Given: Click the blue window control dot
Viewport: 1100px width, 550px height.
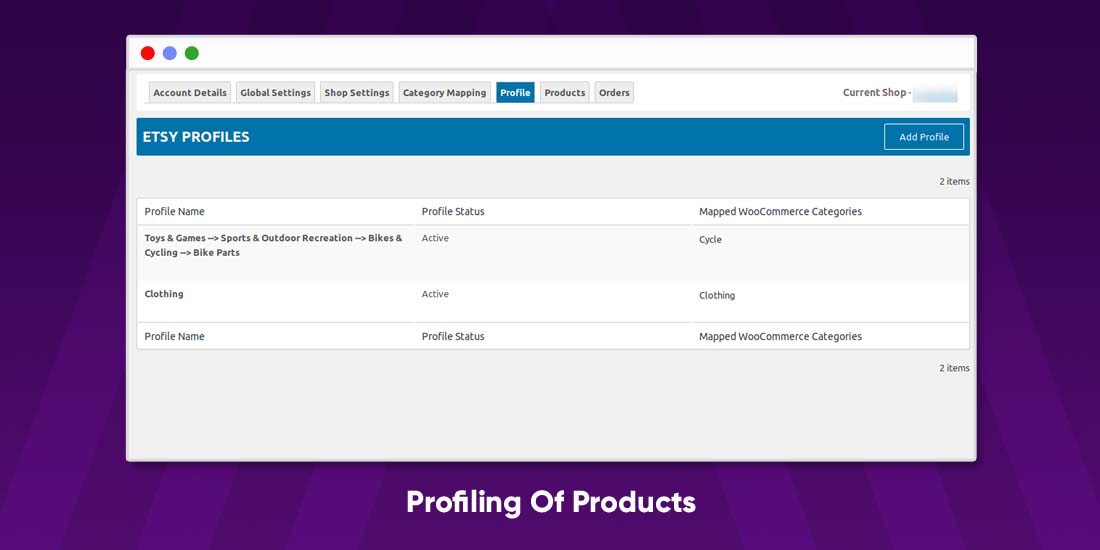Looking at the screenshot, I should [x=170, y=53].
